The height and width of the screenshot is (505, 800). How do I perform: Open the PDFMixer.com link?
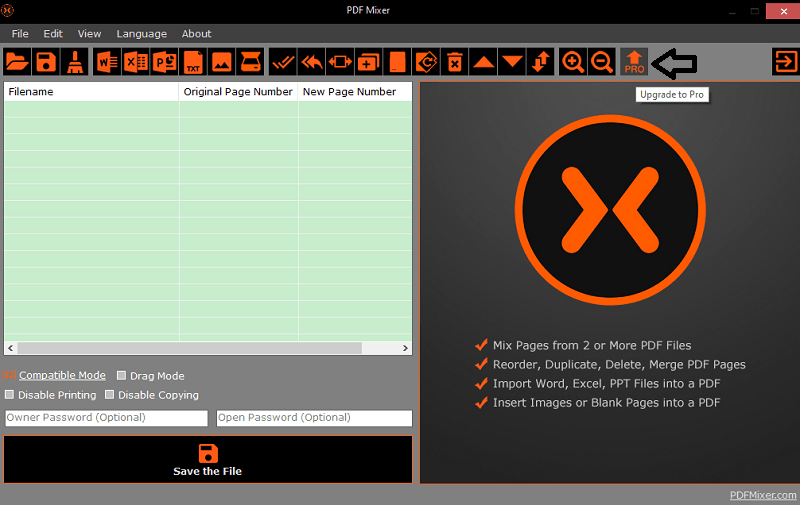click(762, 495)
